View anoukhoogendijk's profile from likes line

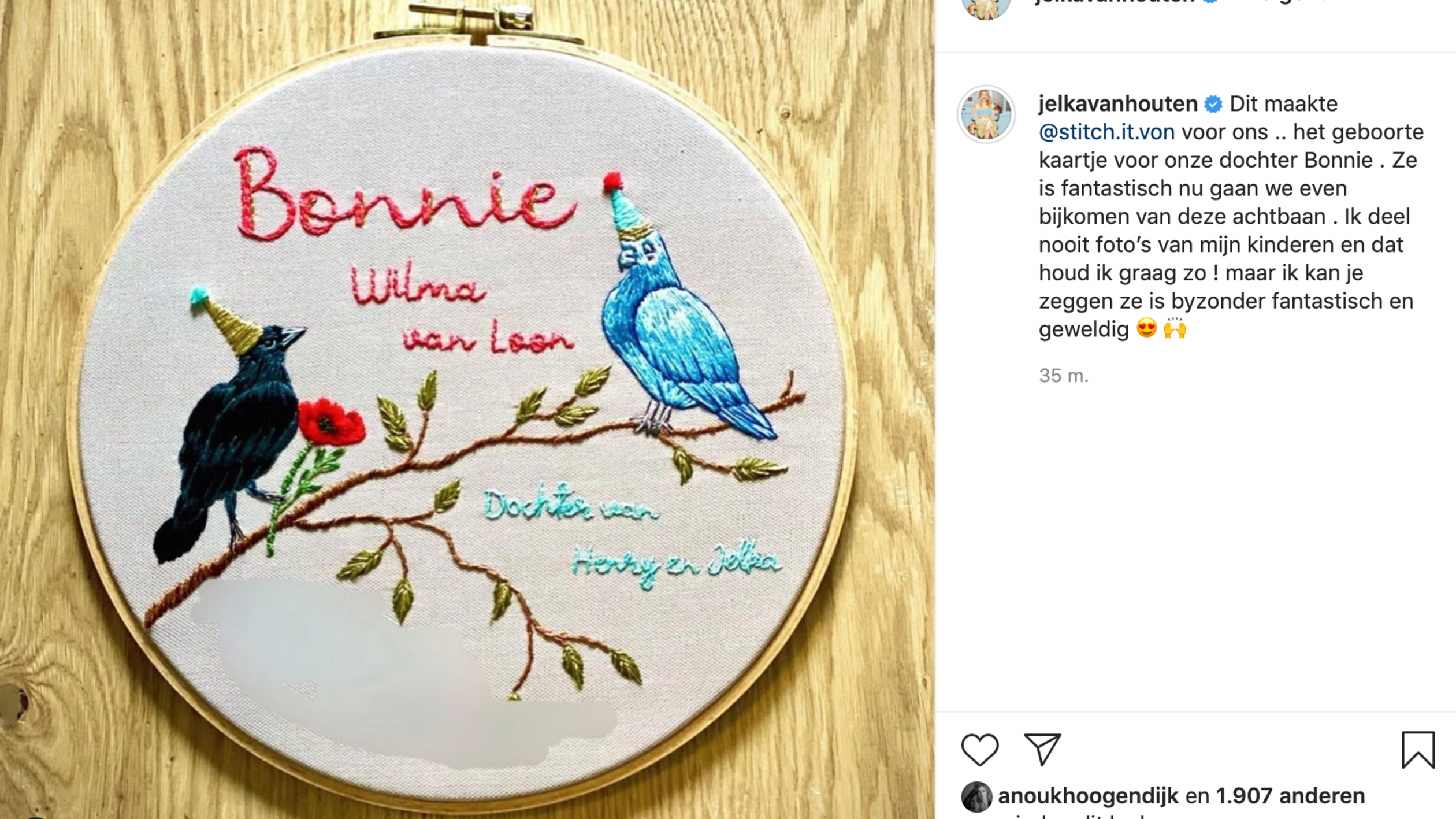click(x=1088, y=796)
